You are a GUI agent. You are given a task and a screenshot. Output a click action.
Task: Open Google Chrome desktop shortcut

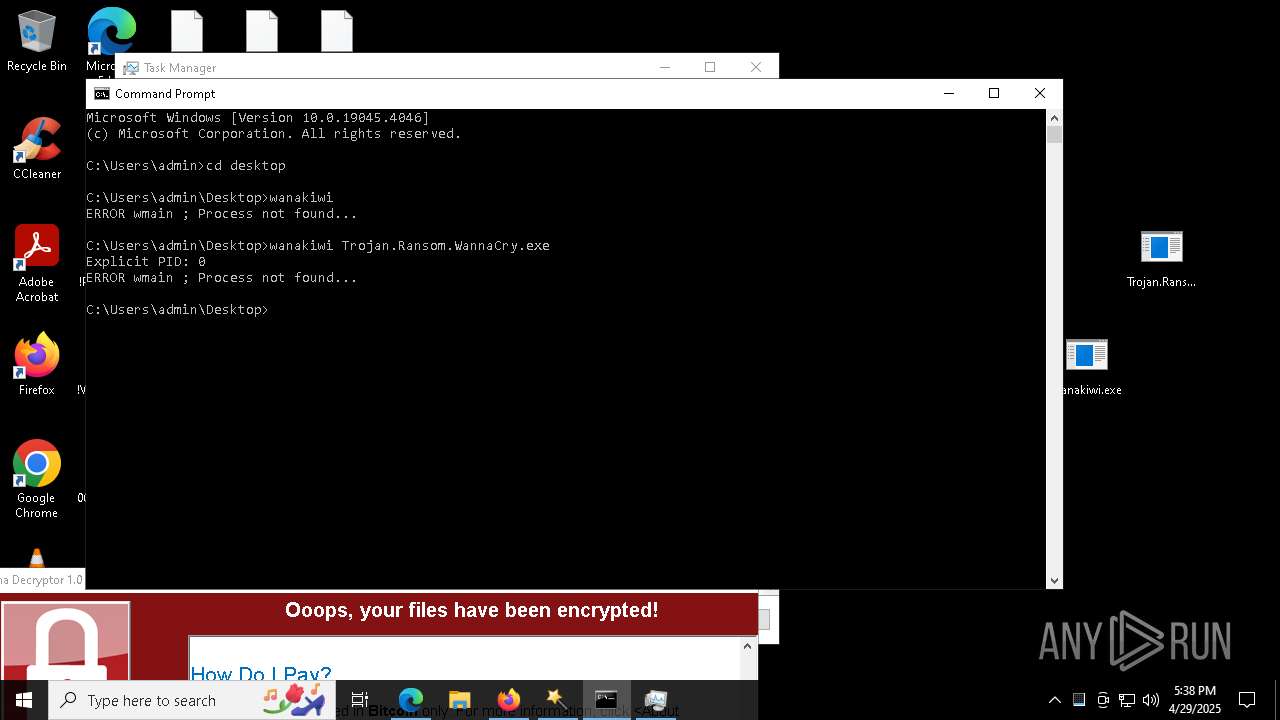click(x=37, y=480)
